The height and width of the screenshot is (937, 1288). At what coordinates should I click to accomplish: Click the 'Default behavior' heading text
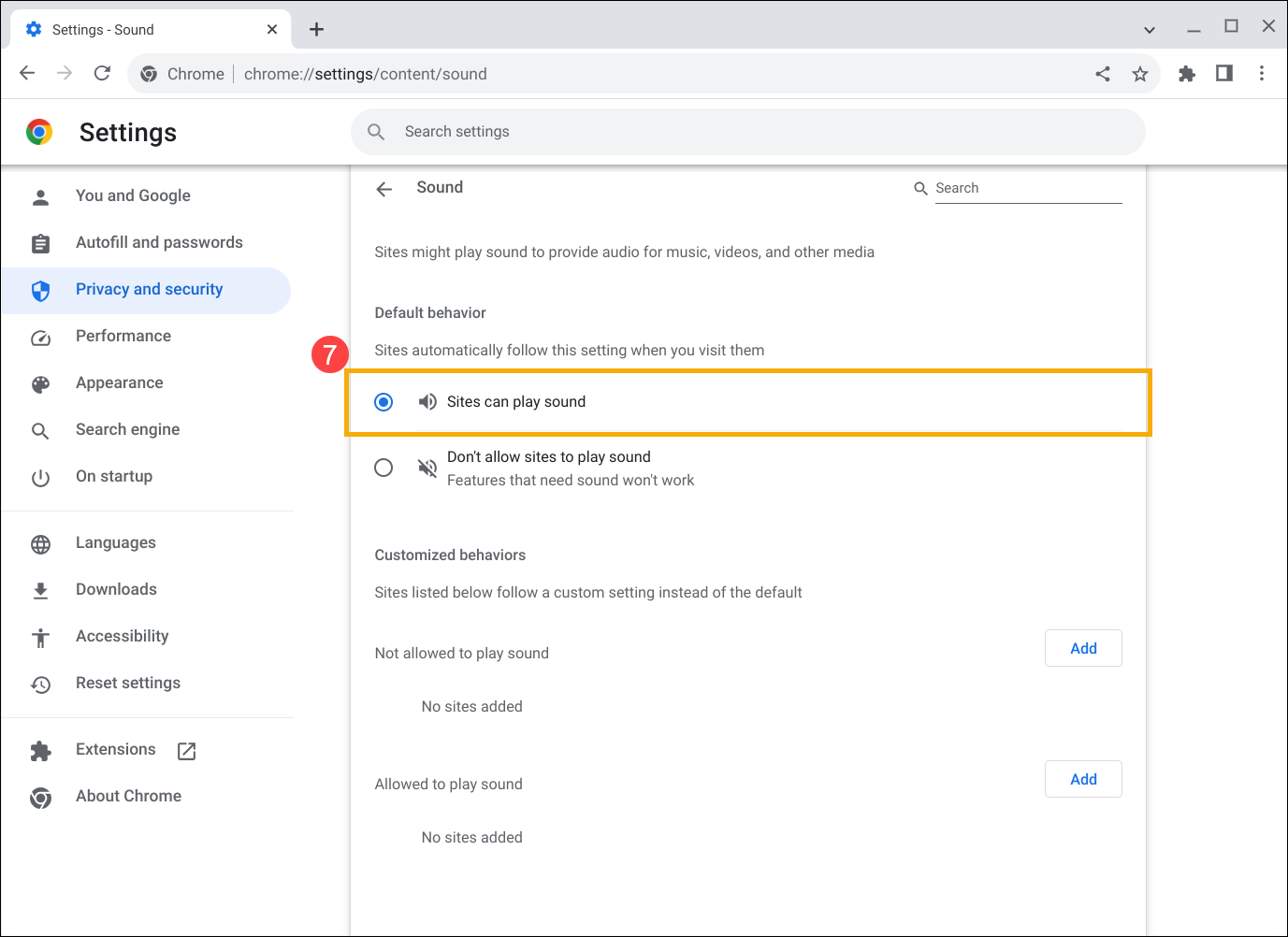coord(430,312)
